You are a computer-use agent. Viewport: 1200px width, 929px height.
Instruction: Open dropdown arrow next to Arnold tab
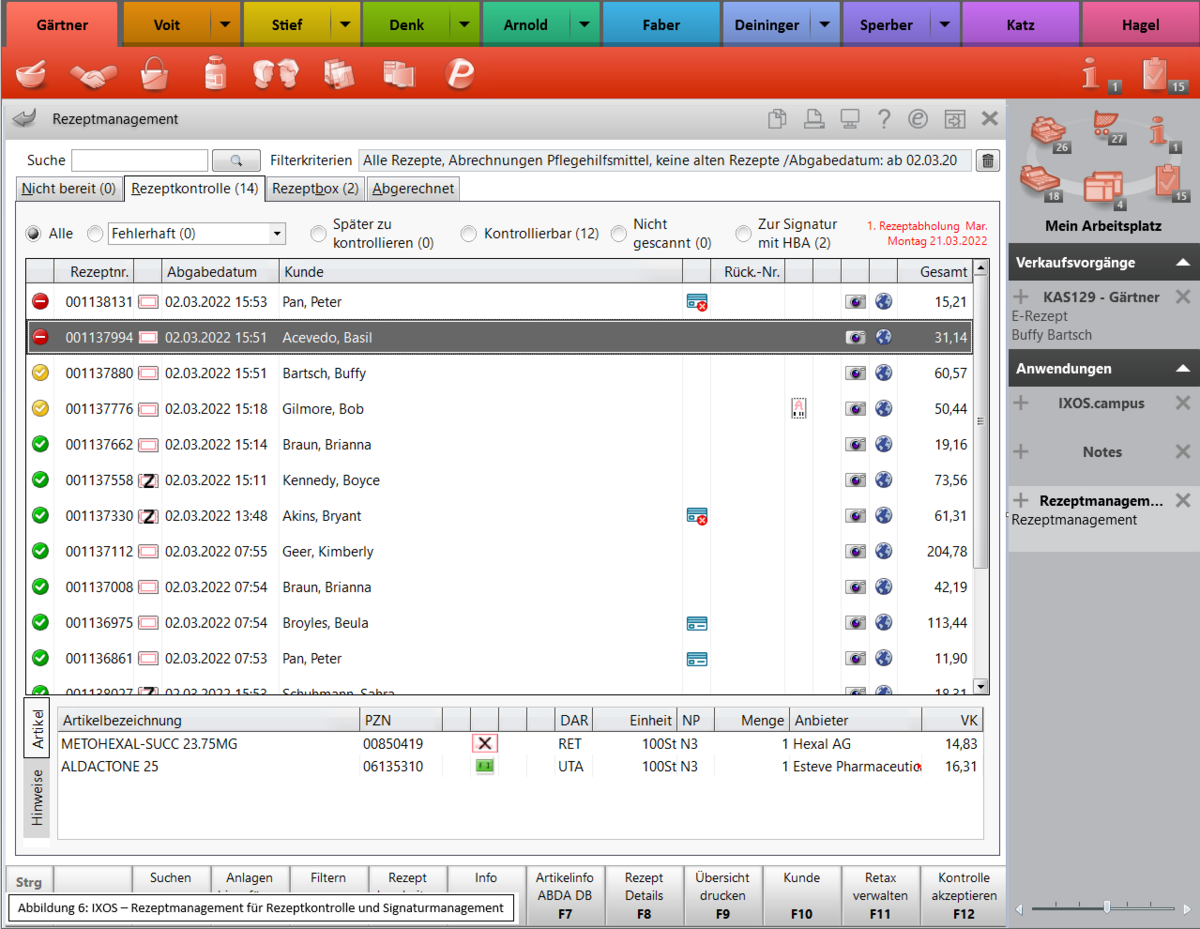pyautogui.click(x=585, y=25)
